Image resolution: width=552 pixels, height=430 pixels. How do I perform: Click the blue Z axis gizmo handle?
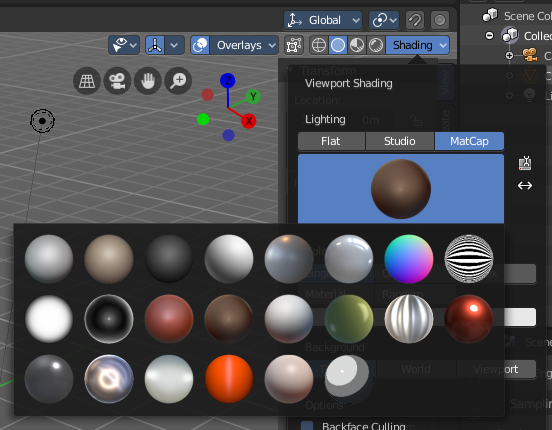pos(227,81)
